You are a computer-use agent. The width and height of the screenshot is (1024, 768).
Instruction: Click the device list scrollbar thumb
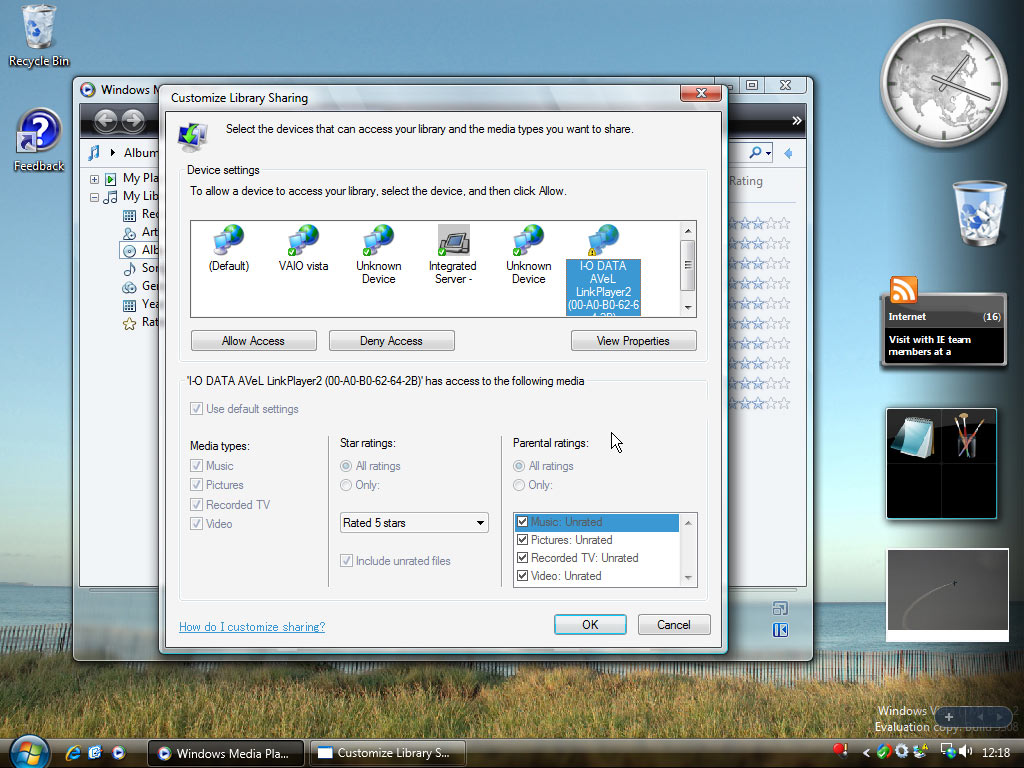pos(688,264)
